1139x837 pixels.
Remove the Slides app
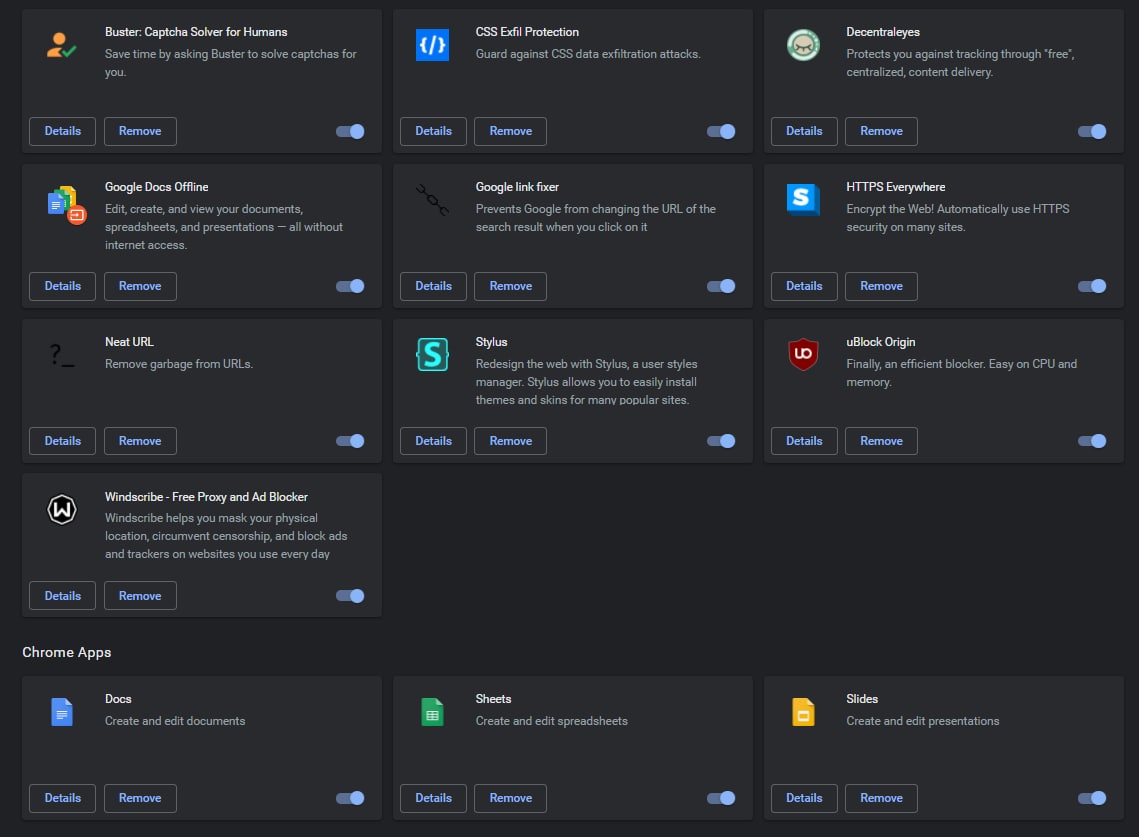pyautogui.click(x=881, y=798)
